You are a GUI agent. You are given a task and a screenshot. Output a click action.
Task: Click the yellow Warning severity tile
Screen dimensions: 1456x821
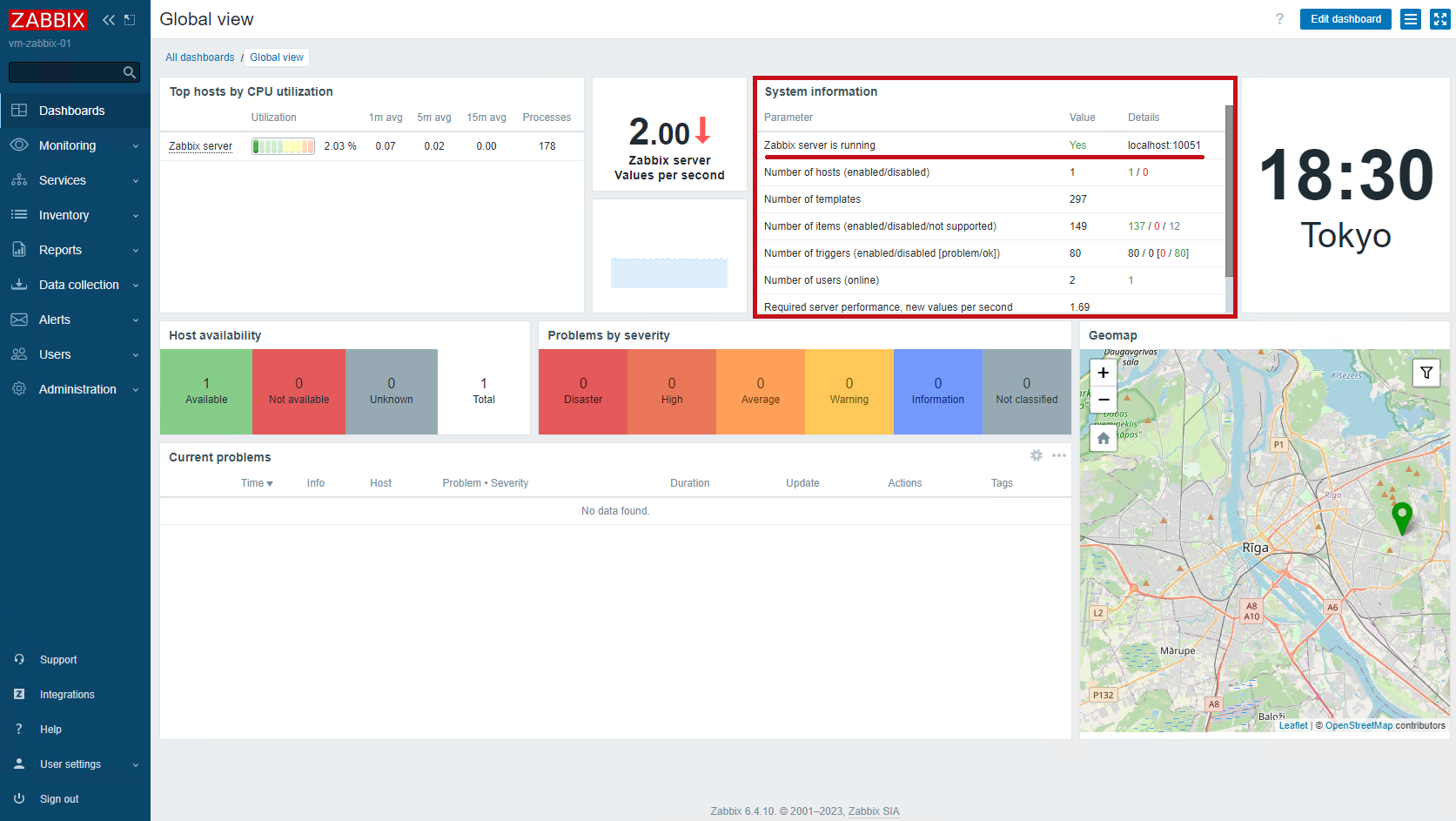click(849, 392)
